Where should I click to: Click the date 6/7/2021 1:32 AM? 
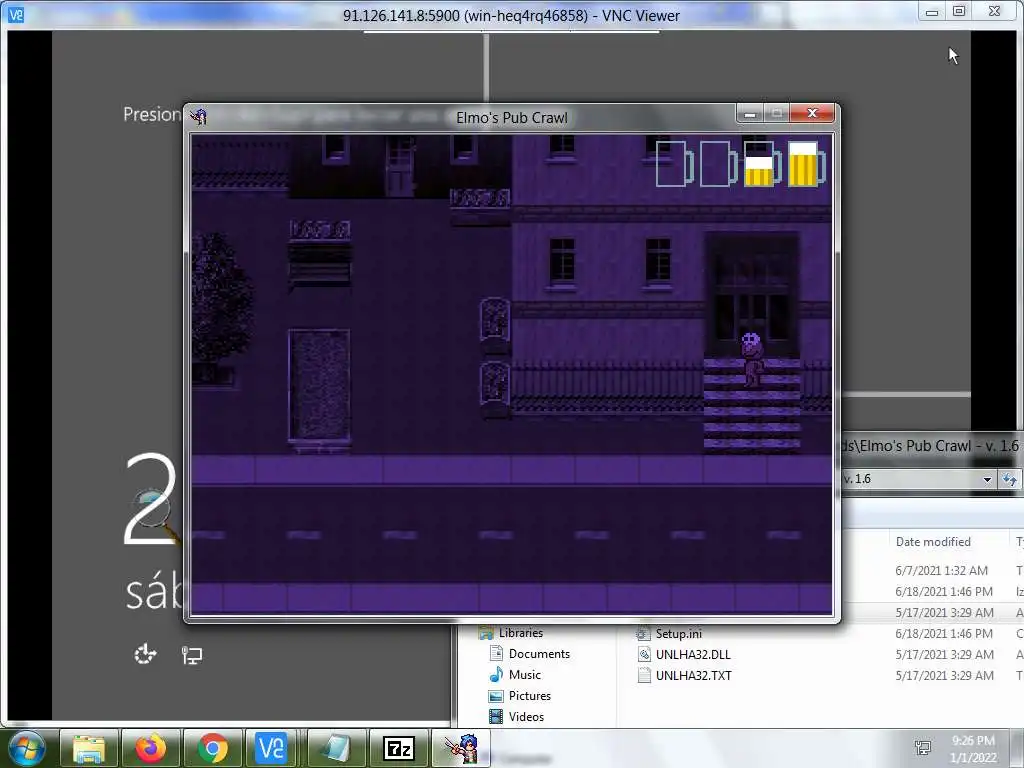click(x=941, y=571)
